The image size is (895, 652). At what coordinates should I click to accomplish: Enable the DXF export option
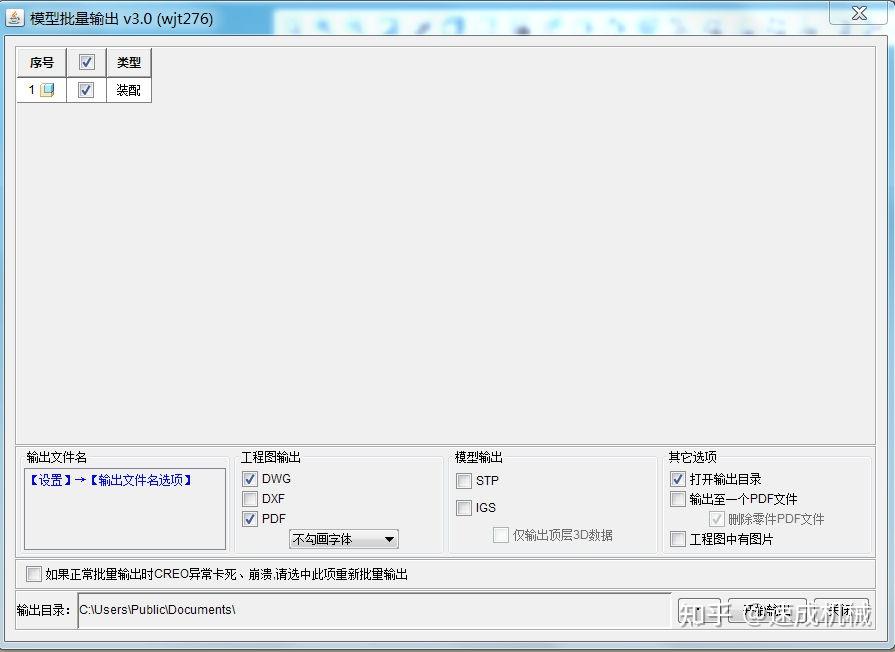click(249, 499)
